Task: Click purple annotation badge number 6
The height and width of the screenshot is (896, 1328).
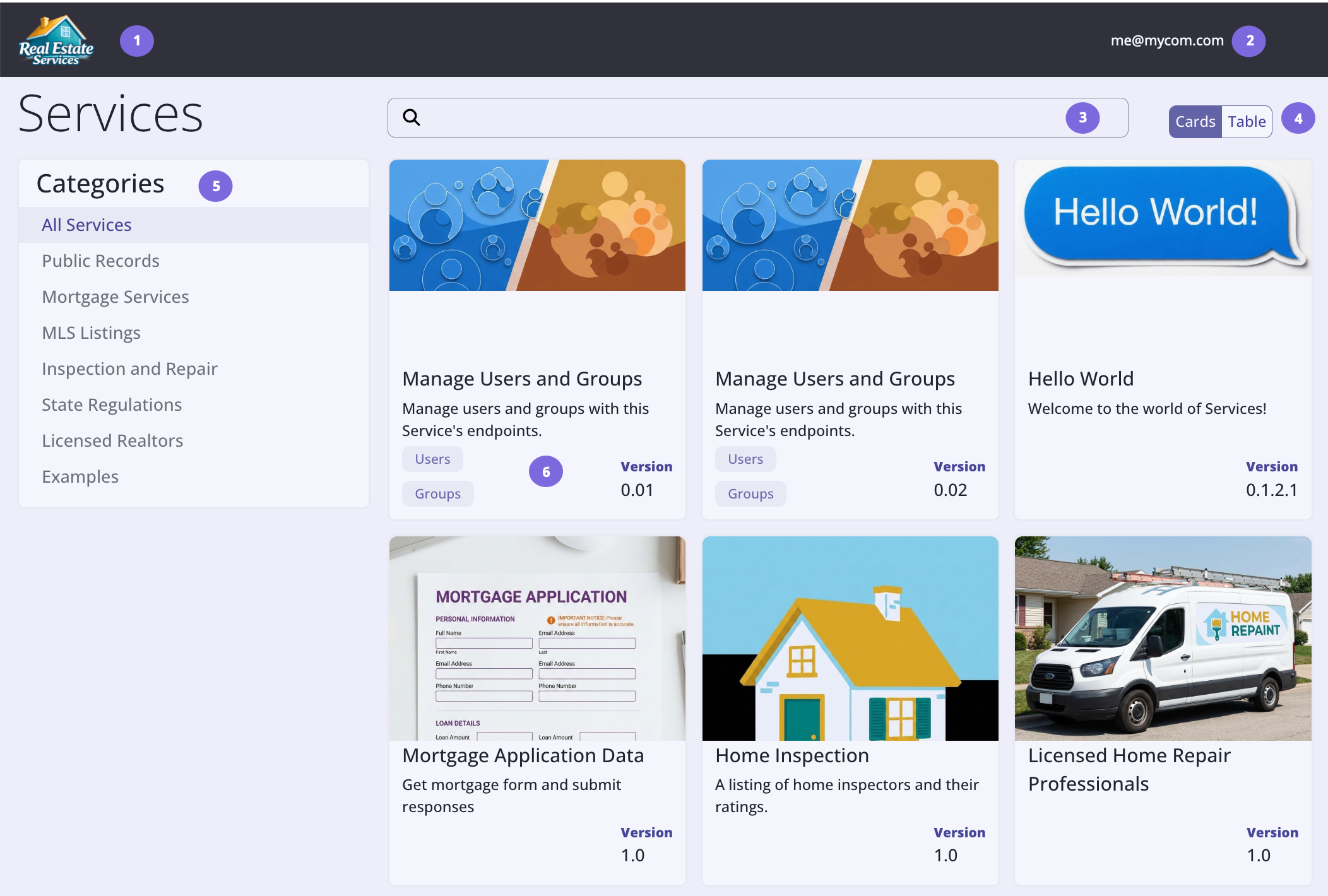Action: [x=546, y=472]
